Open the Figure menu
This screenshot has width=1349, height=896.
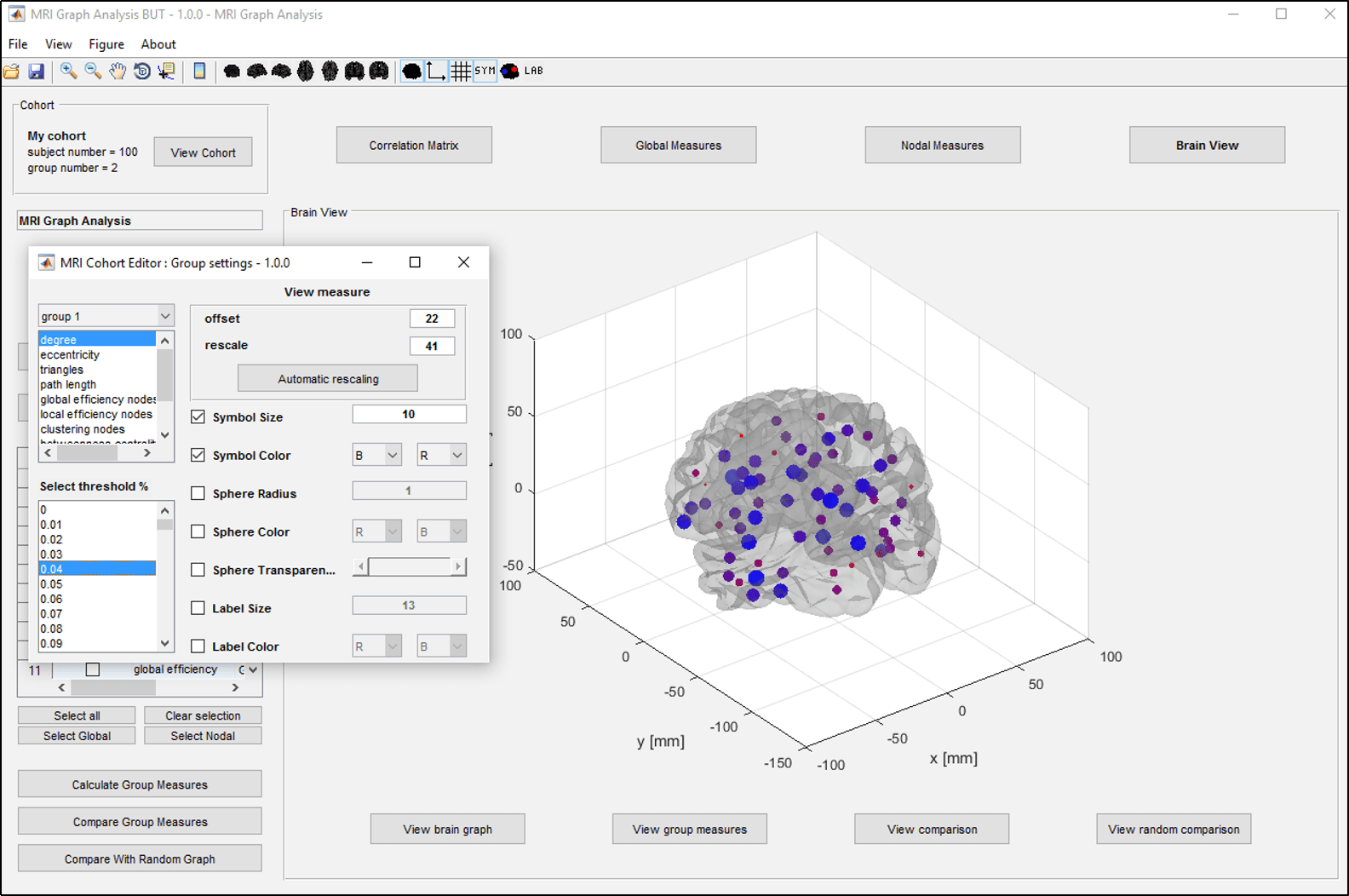(x=106, y=44)
